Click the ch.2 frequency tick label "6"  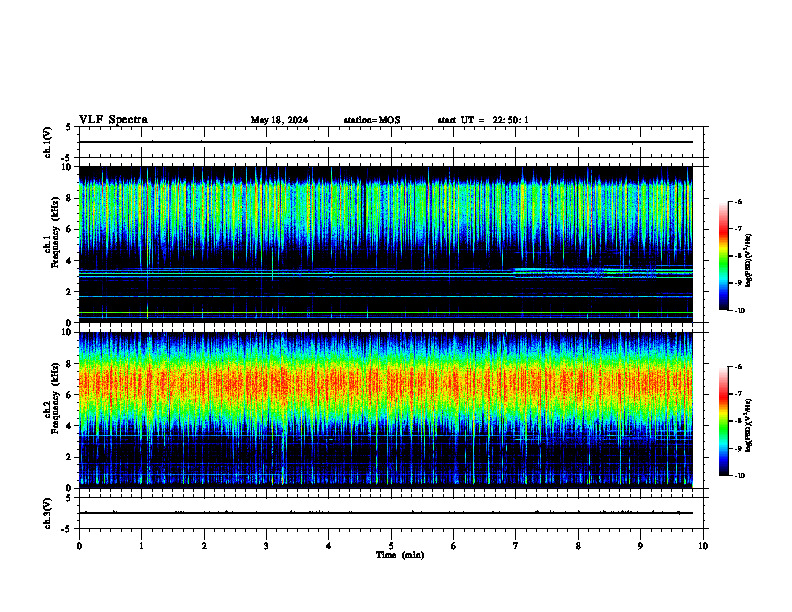(x=70, y=395)
